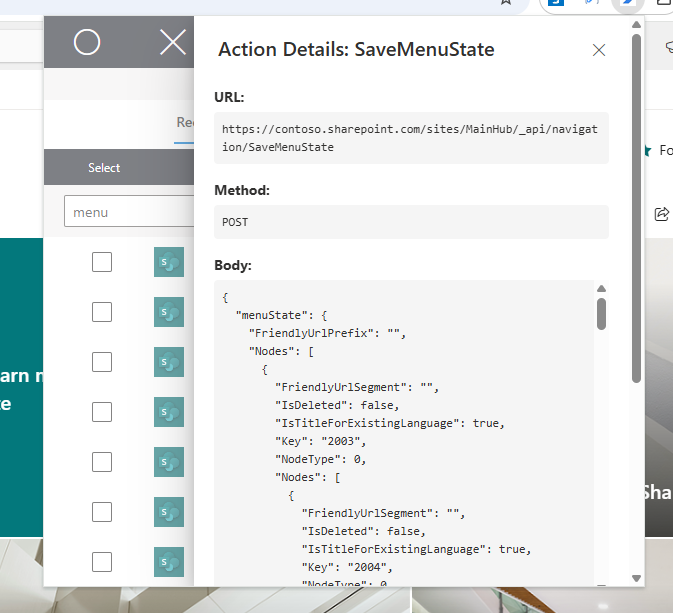Click the SaveMenuState URL text block
The height and width of the screenshot is (613, 673).
point(411,138)
